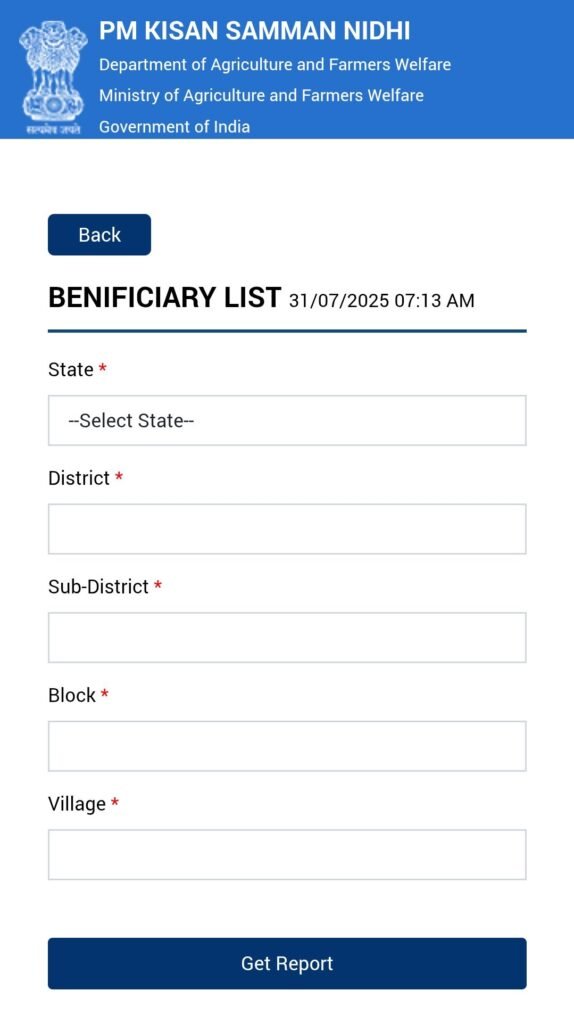574x1024 pixels.
Task: Click the Village field label
Action: (77, 804)
